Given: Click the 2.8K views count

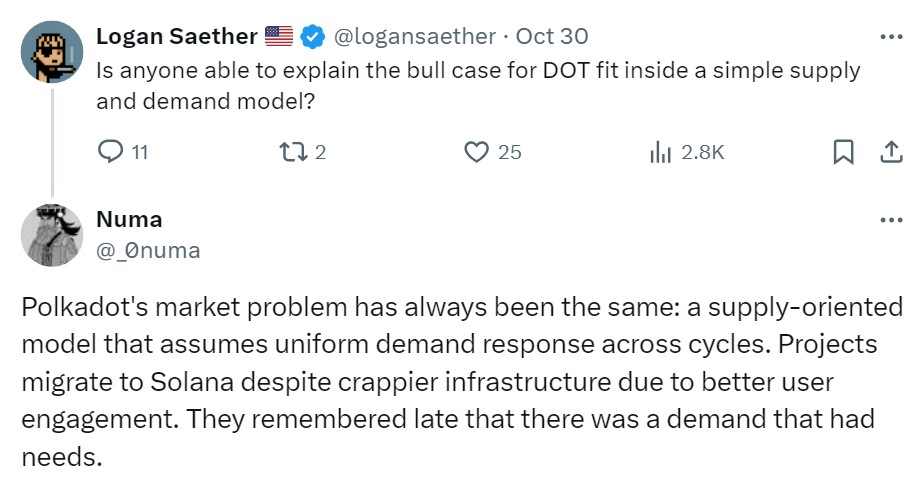Looking at the screenshot, I should pos(701,153).
